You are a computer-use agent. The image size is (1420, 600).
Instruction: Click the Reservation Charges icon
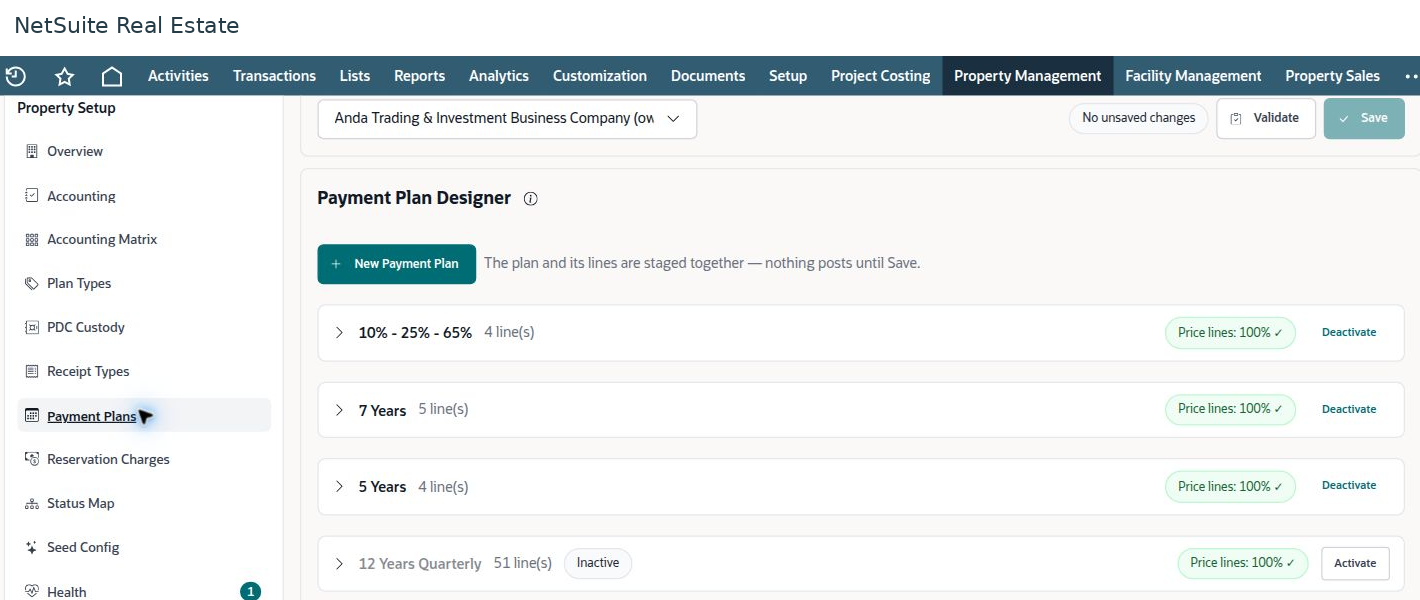pyautogui.click(x=31, y=460)
